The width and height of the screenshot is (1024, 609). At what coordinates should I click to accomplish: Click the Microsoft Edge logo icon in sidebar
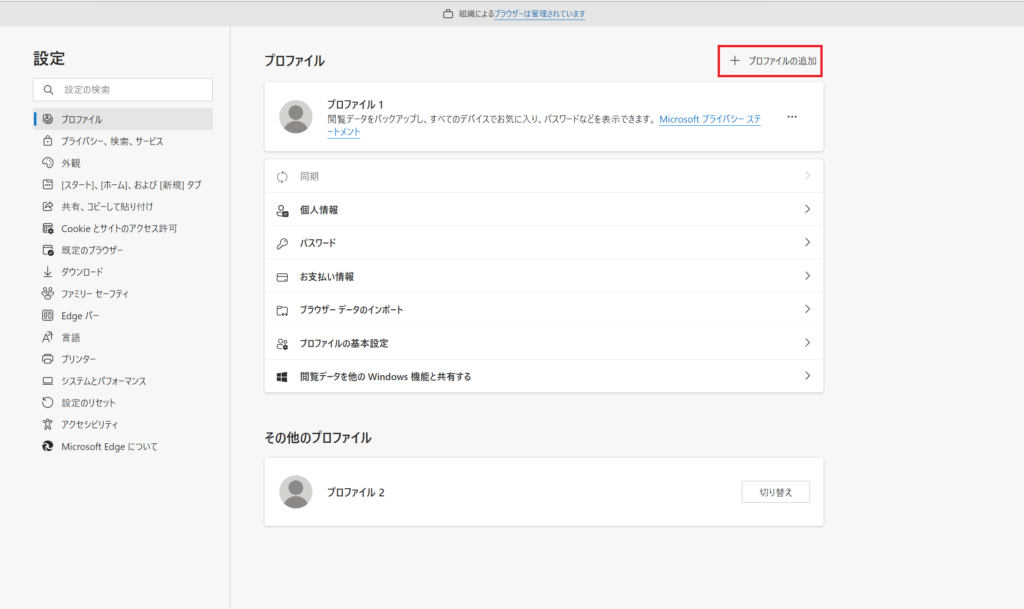click(x=48, y=446)
